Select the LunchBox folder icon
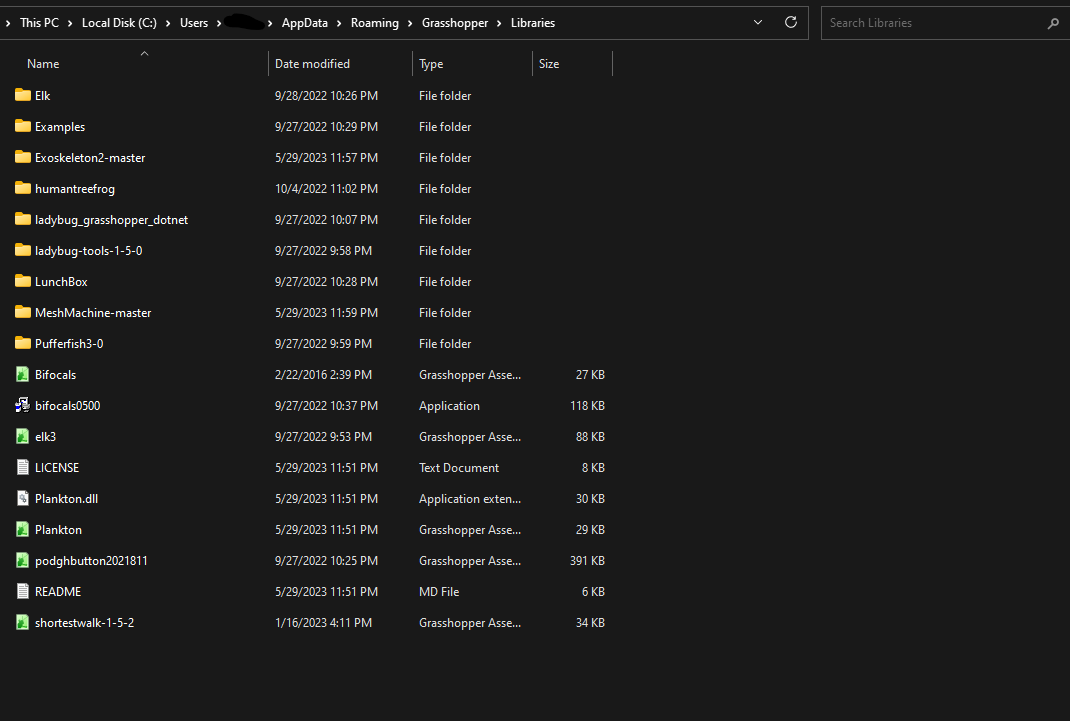The width and height of the screenshot is (1070, 721). pos(23,281)
